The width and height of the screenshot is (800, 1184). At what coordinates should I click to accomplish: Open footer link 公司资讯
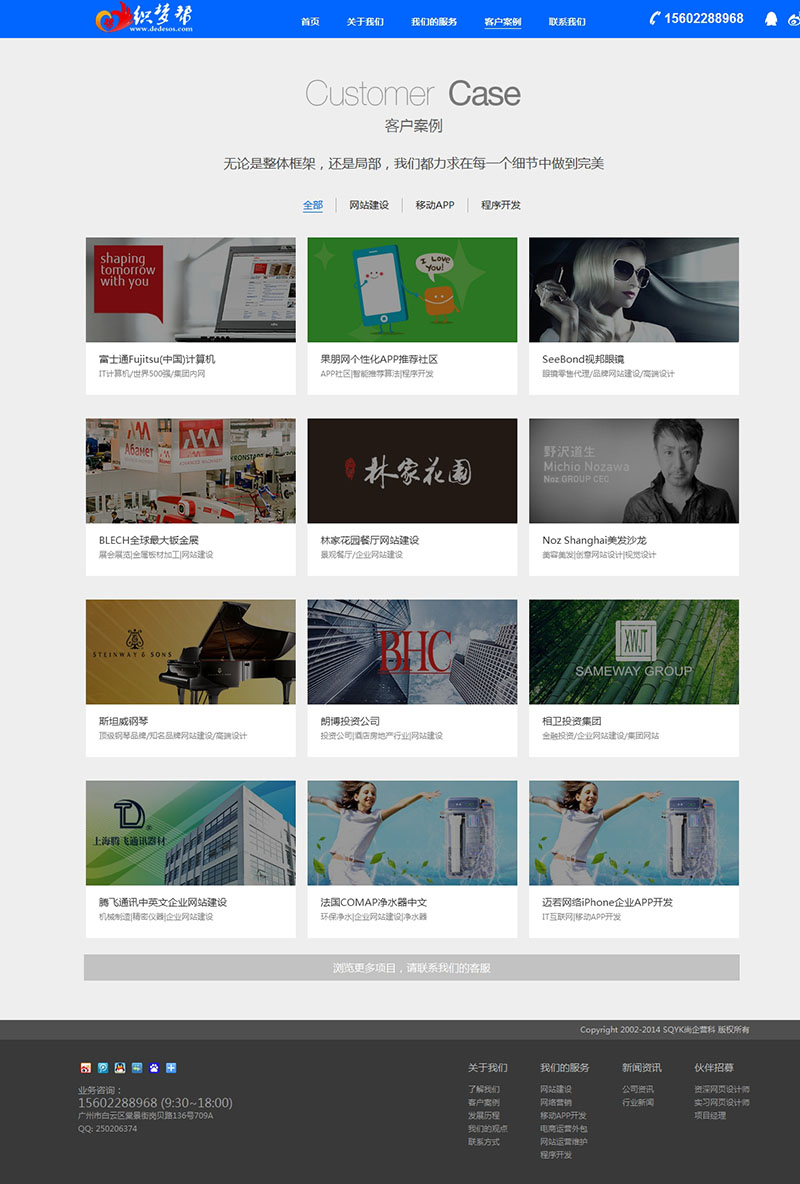638,1090
